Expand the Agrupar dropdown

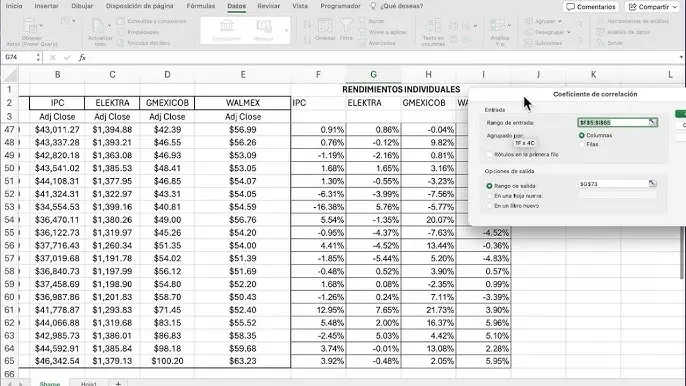[x=560, y=21]
